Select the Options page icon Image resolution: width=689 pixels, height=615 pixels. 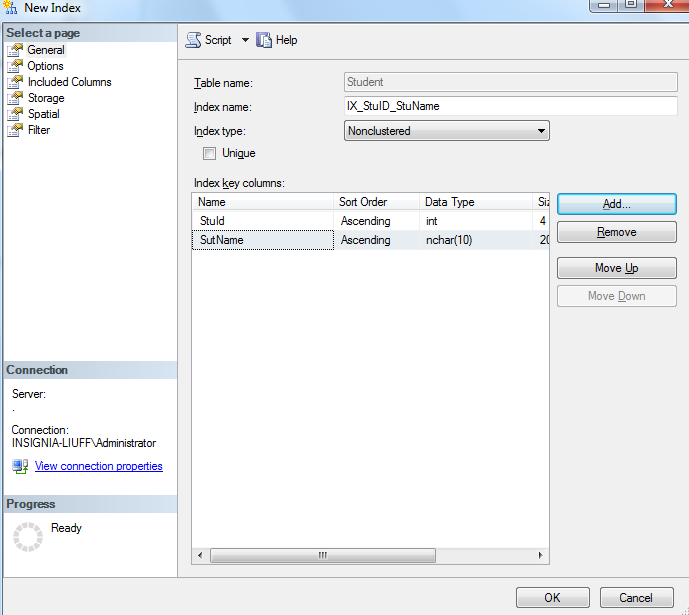[x=15, y=66]
